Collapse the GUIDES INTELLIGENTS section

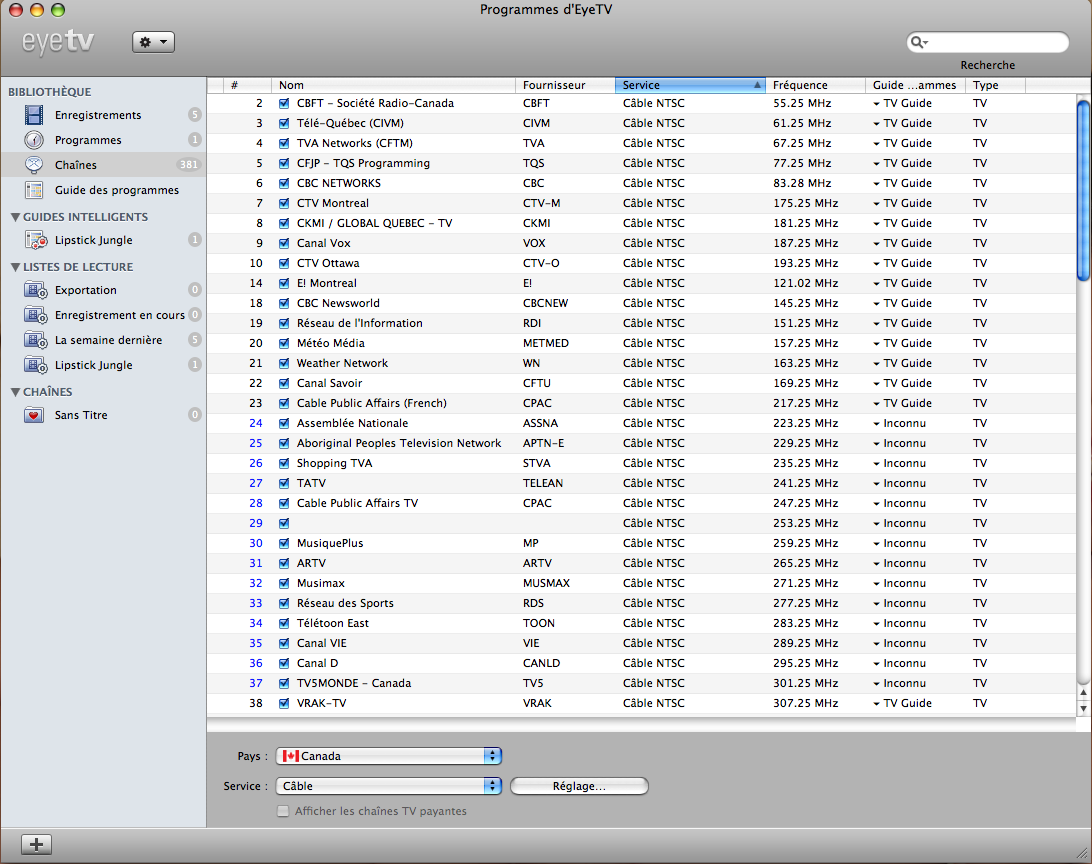[15, 217]
